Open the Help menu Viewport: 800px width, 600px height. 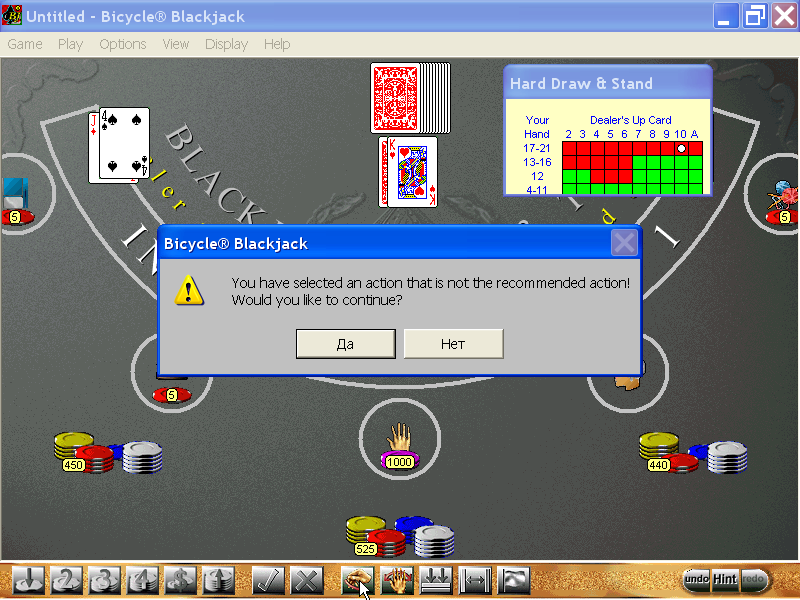[x=277, y=44]
